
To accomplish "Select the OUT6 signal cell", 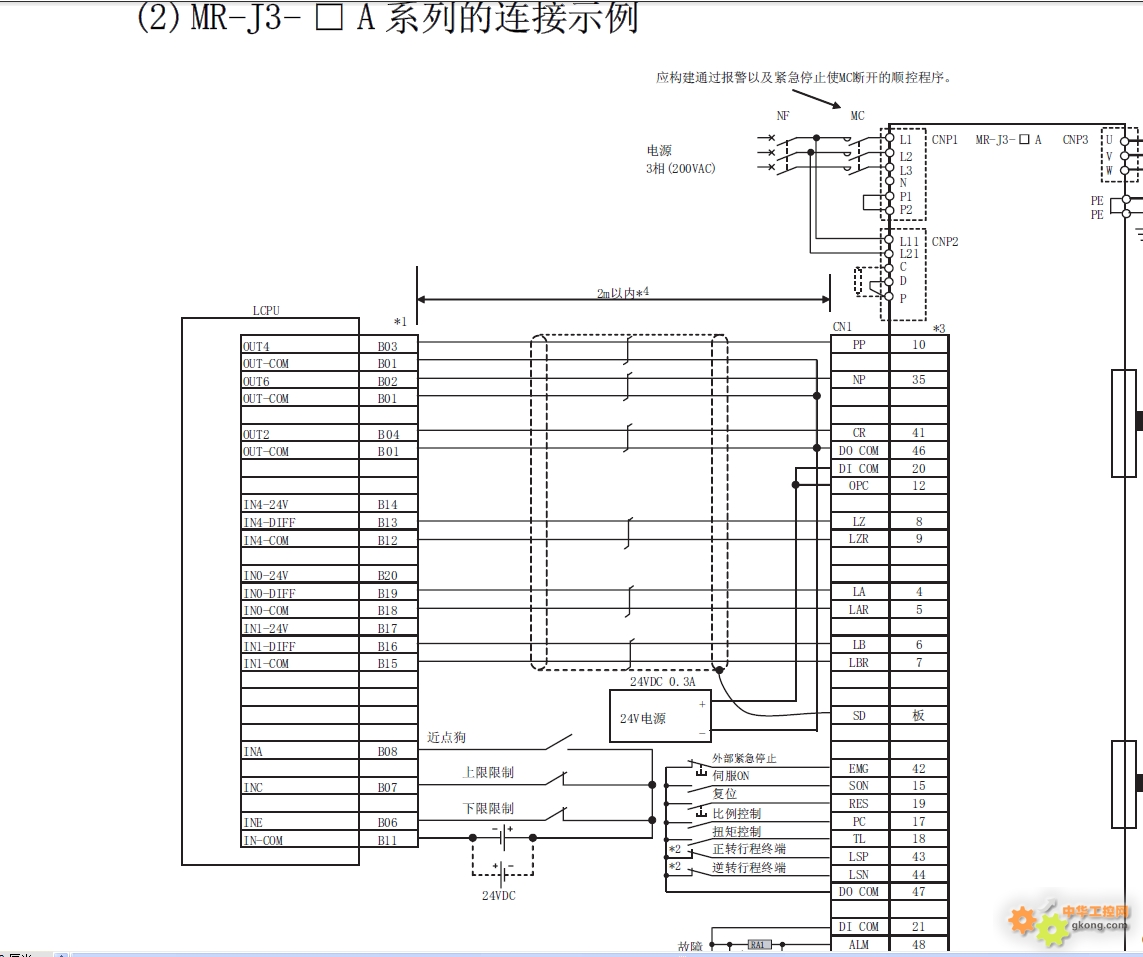I will click(300, 381).
